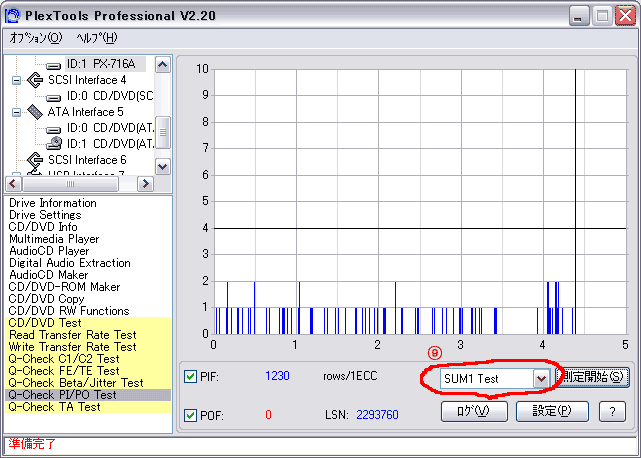Click the tree horizontal scroll right arrow
The height and width of the screenshot is (458, 641).
click(145, 184)
